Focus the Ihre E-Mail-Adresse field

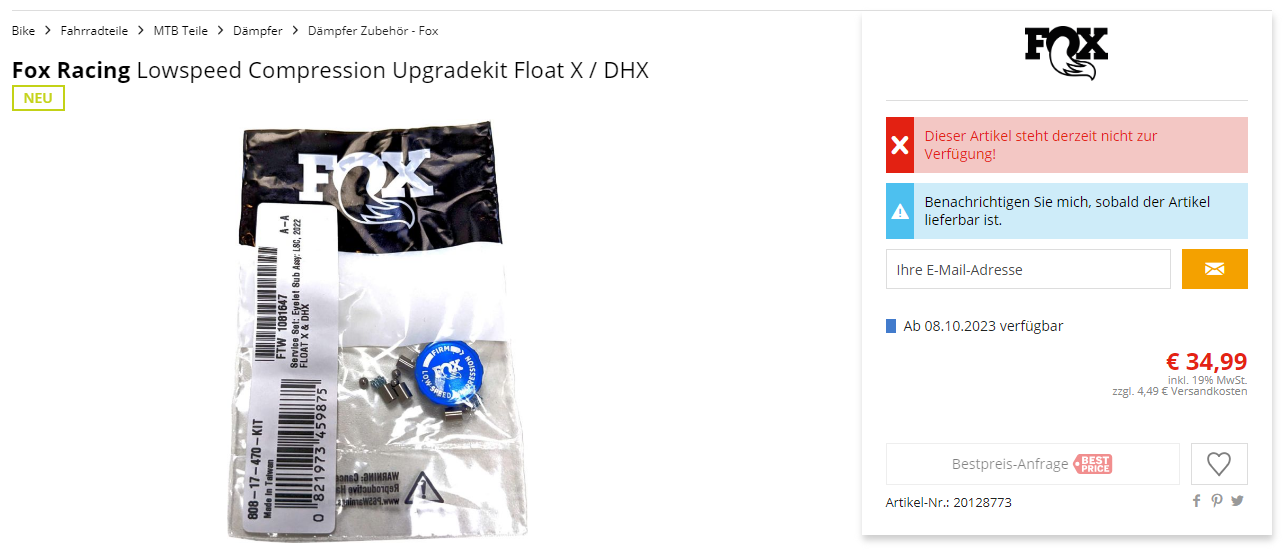[1028, 269]
